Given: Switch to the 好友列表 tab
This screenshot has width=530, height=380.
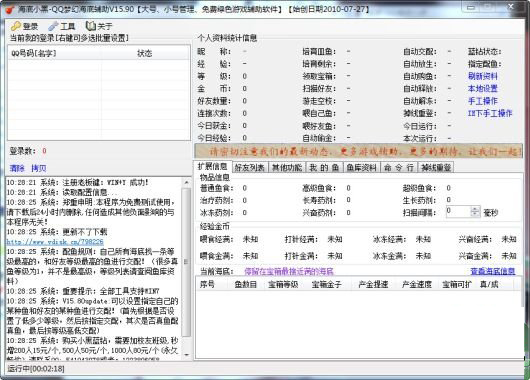Looking at the screenshot, I should (x=249, y=167).
